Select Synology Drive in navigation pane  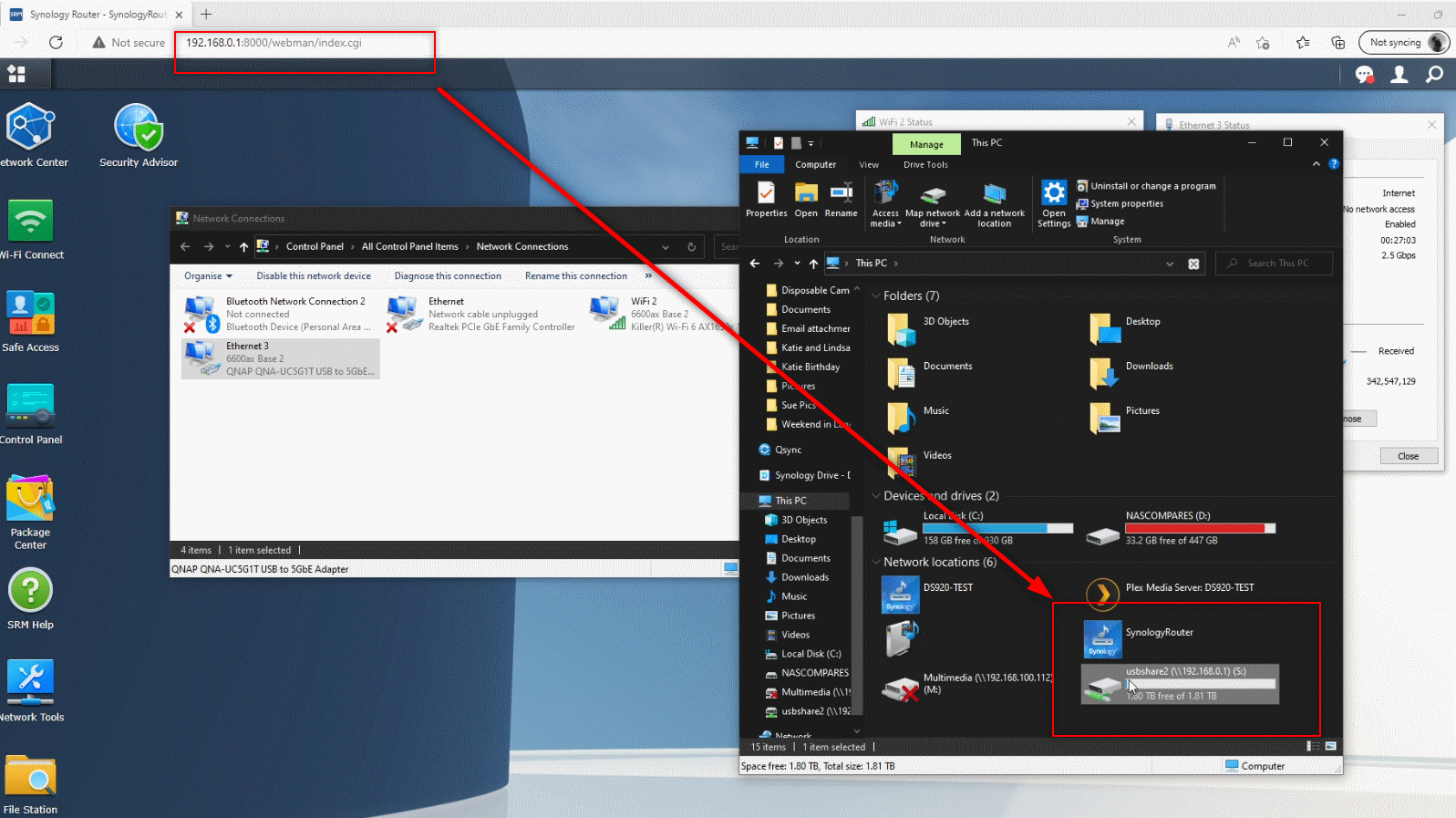(804, 475)
